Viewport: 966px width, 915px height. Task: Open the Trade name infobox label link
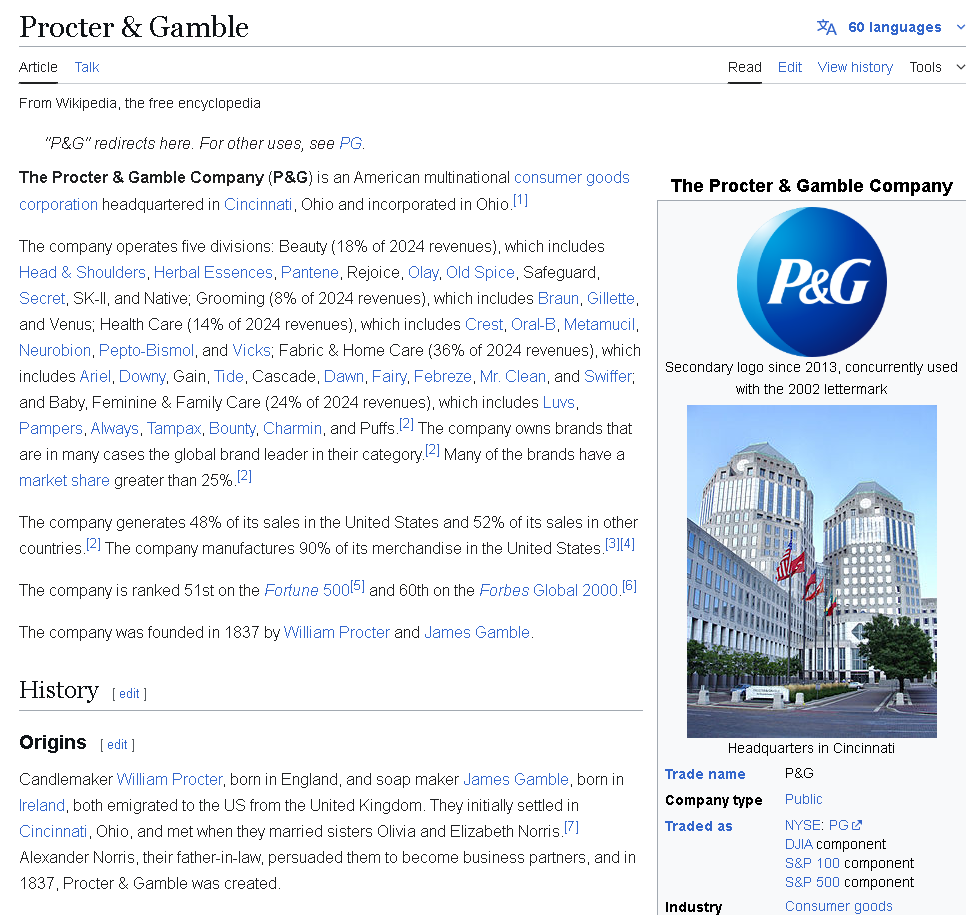tap(705, 774)
